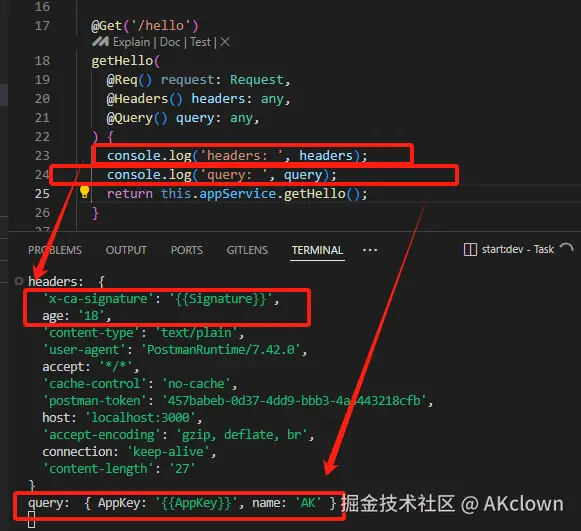Image resolution: width=581 pixels, height=531 pixels.
Task: Click the CodeLens close X icon
Action: [x=225, y=42]
